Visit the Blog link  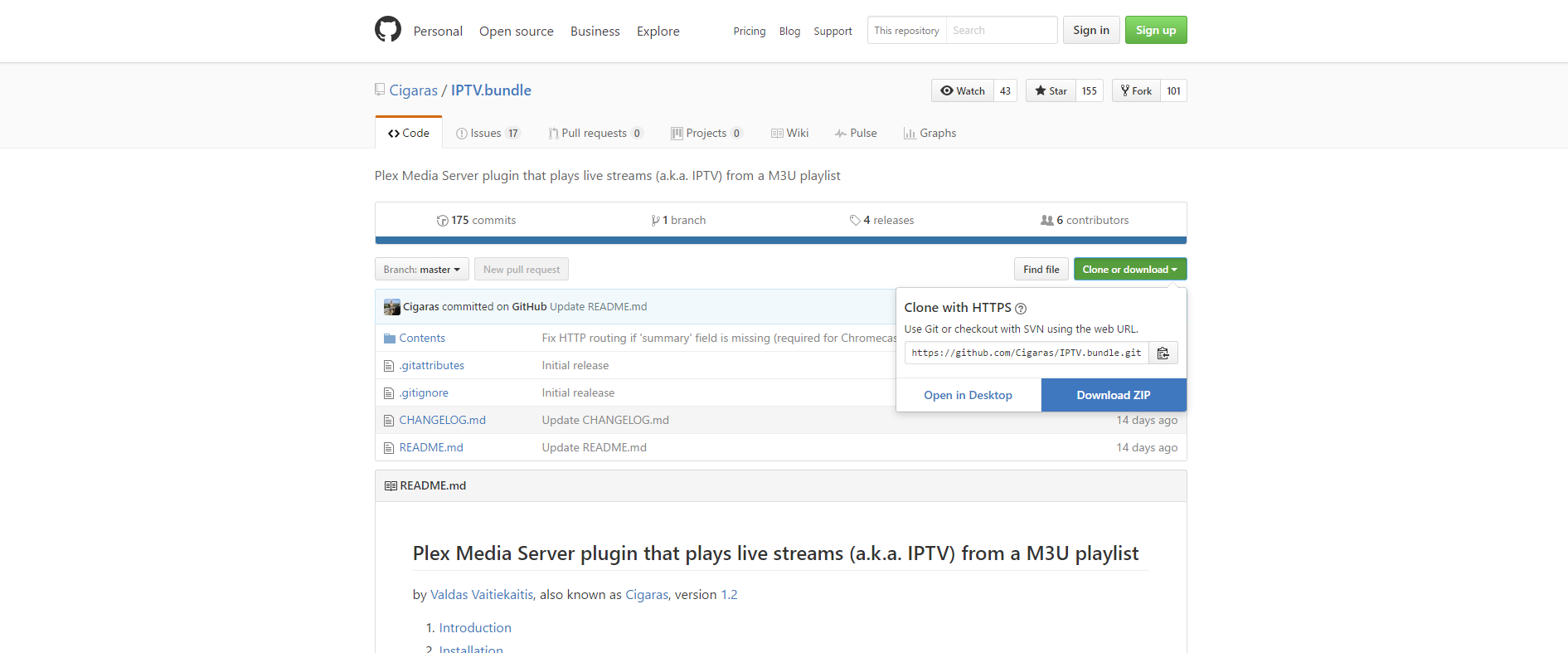(x=790, y=31)
